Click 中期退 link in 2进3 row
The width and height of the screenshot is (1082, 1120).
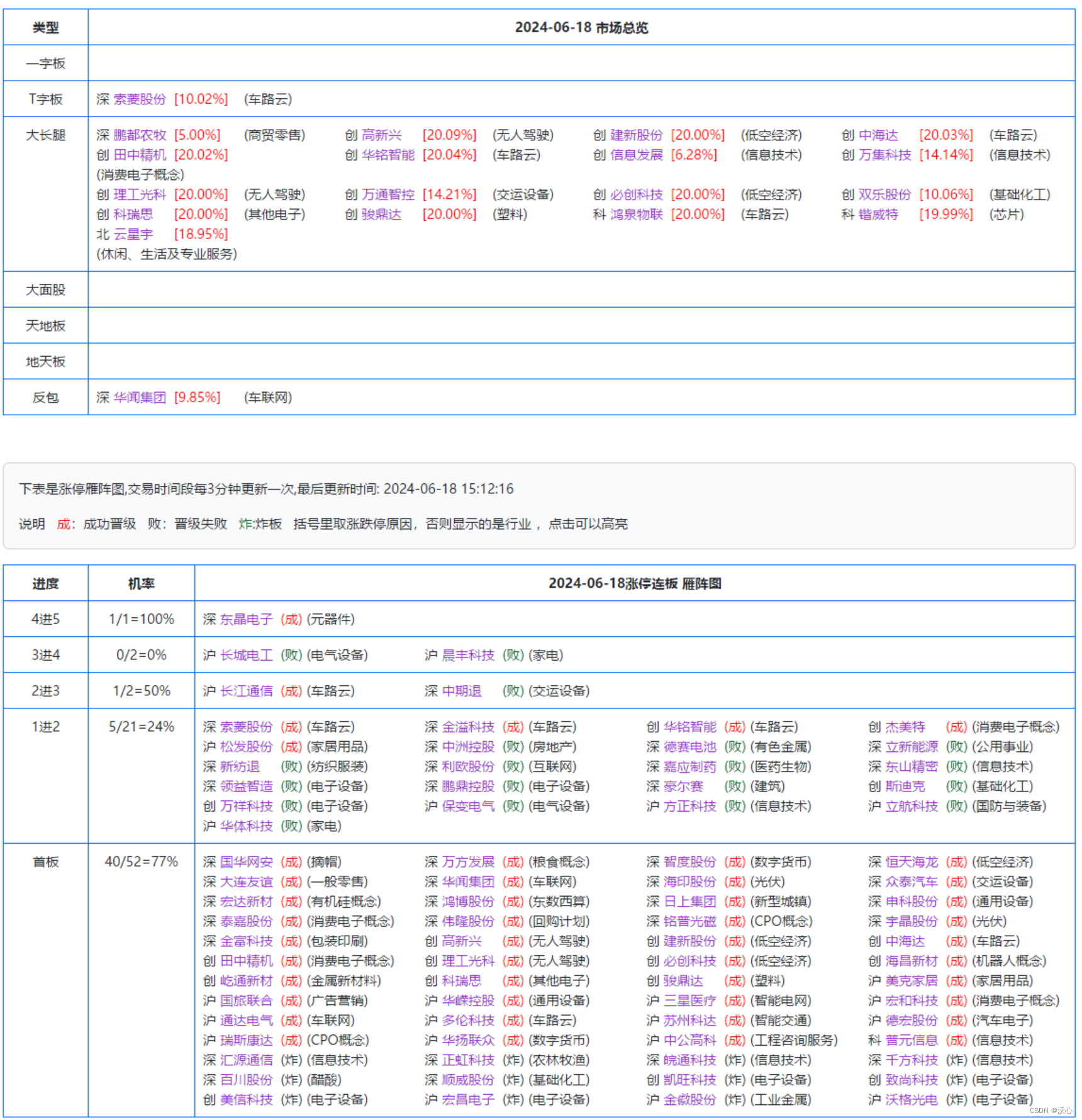pos(462,691)
